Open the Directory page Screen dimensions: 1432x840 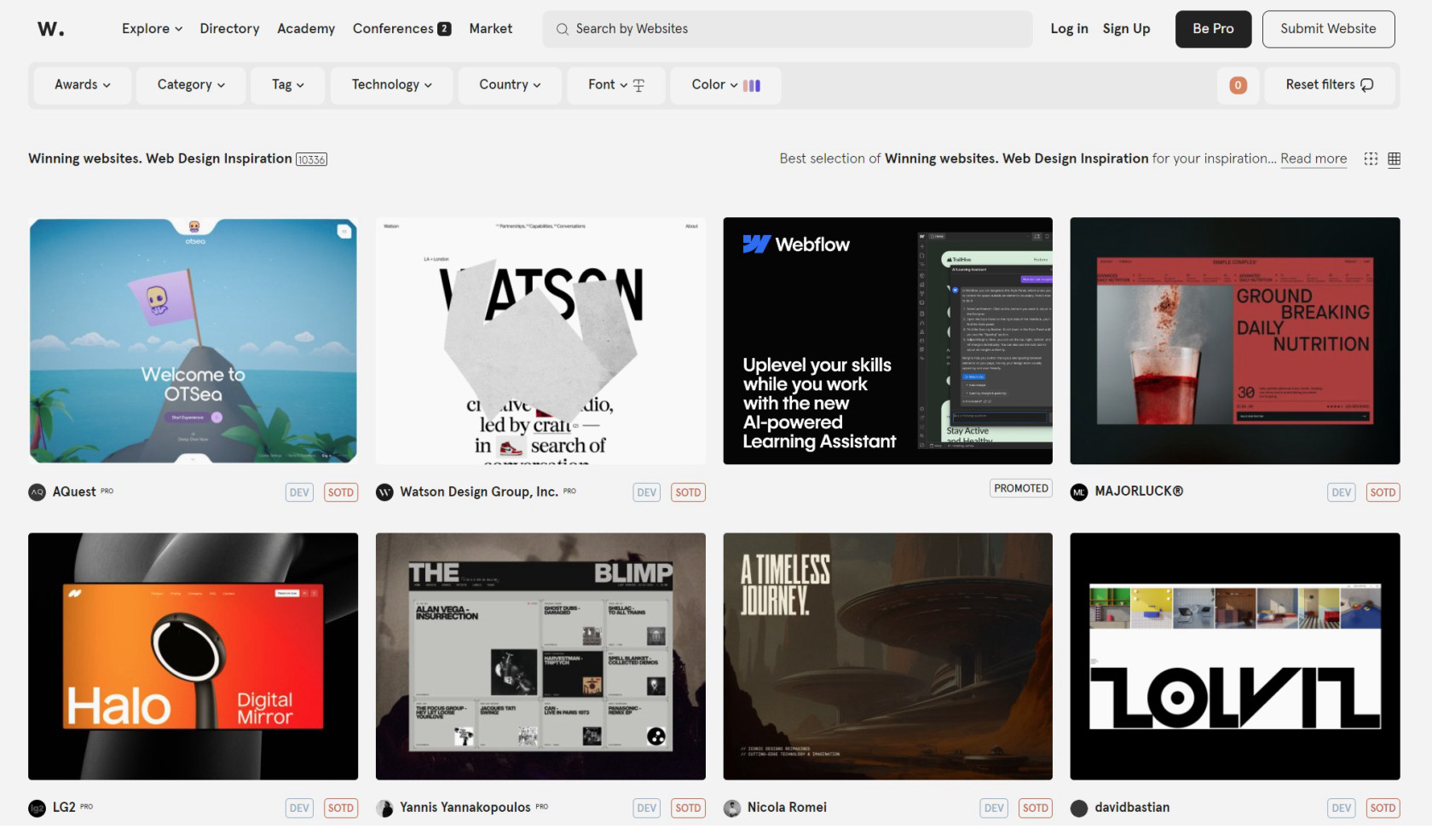(x=229, y=29)
